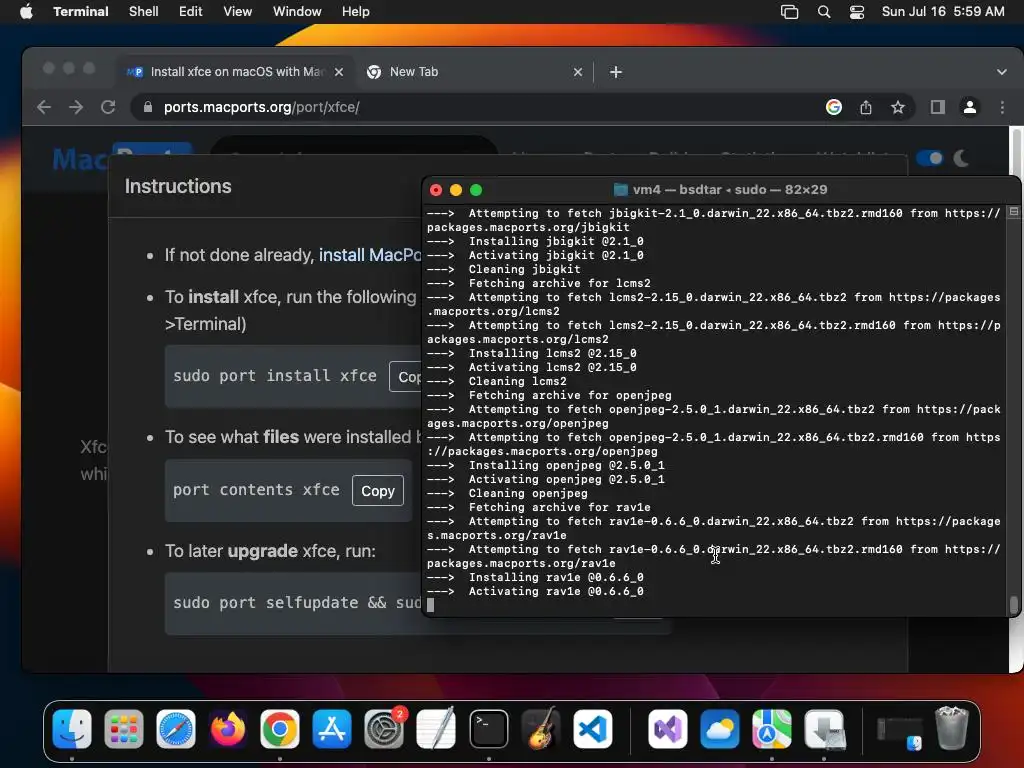Click the moon icon on MacPorts page
Image resolution: width=1024 pixels, height=768 pixels.
point(961,158)
